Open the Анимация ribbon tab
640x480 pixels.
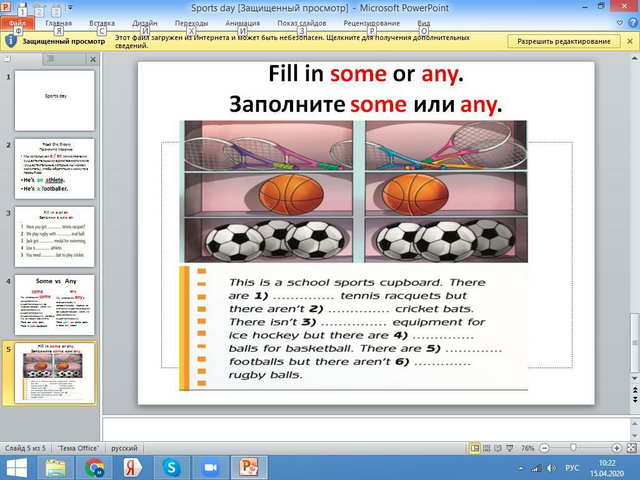point(242,23)
